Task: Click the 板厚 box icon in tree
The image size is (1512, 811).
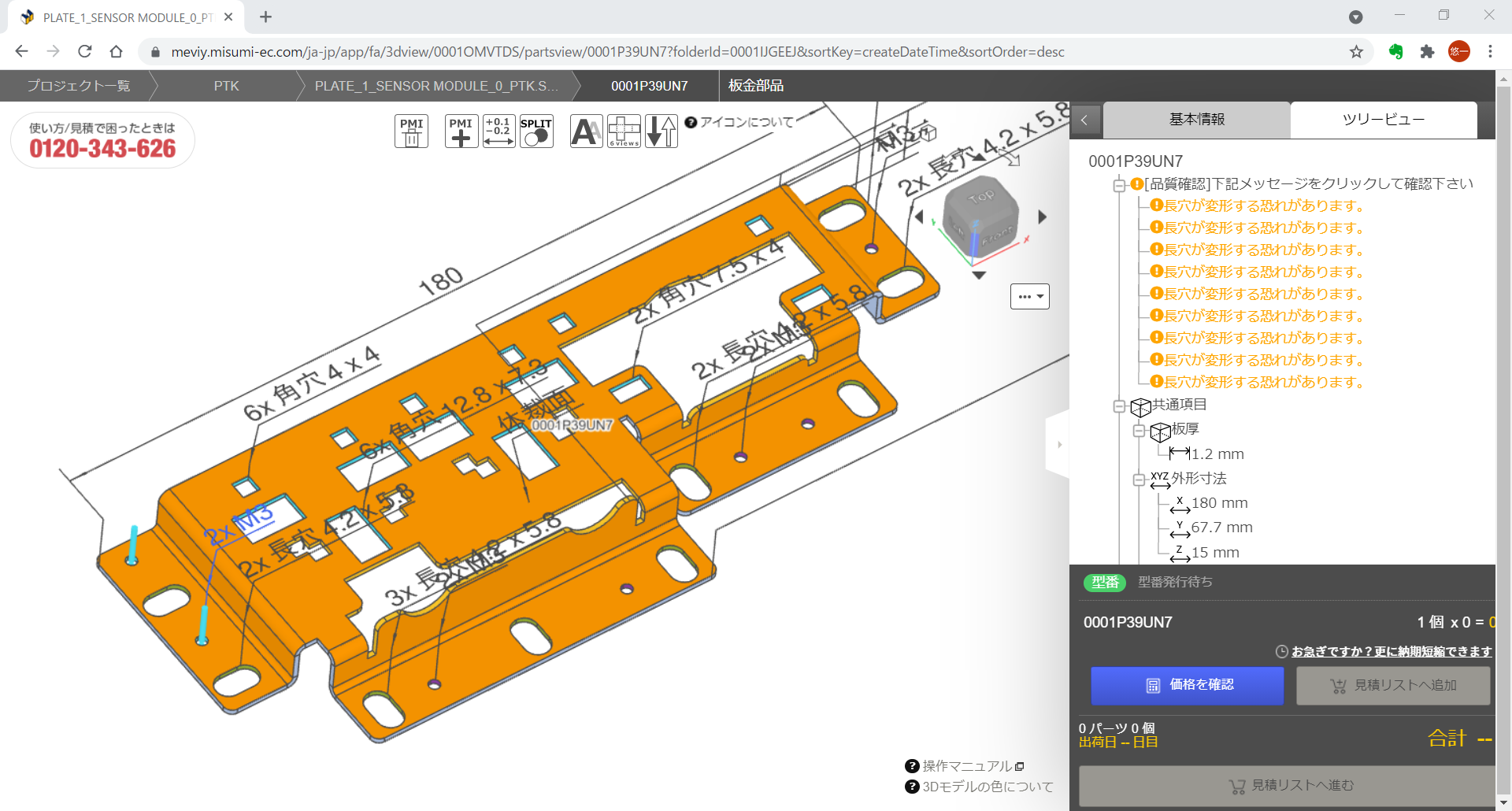Action: point(1161,431)
